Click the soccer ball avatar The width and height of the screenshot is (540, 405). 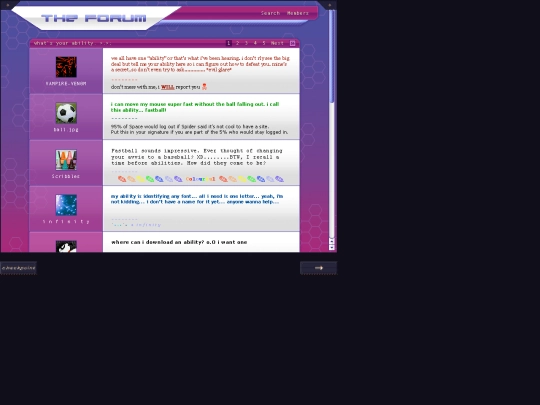66,113
